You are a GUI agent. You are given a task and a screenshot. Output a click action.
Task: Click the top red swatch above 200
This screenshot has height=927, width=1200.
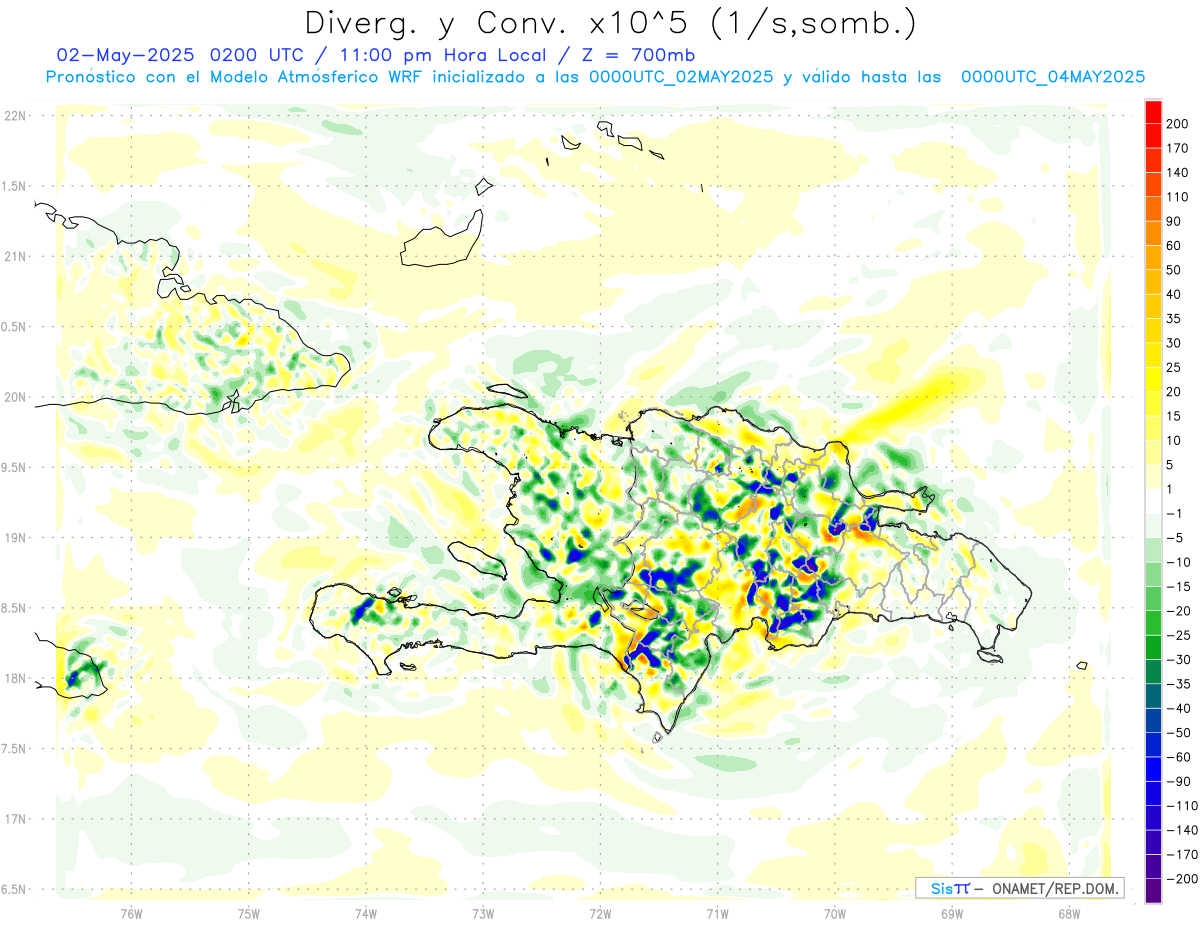[x=1153, y=112]
